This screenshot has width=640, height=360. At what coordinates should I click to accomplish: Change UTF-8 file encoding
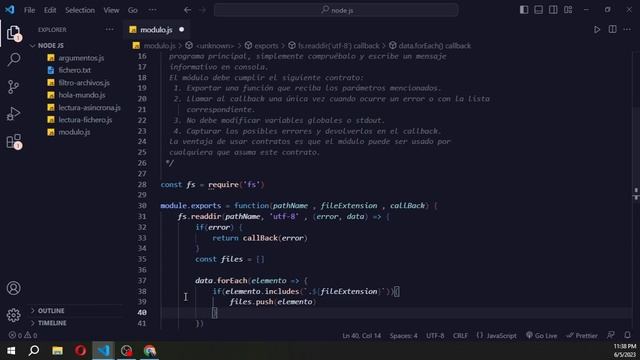coord(435,336)
